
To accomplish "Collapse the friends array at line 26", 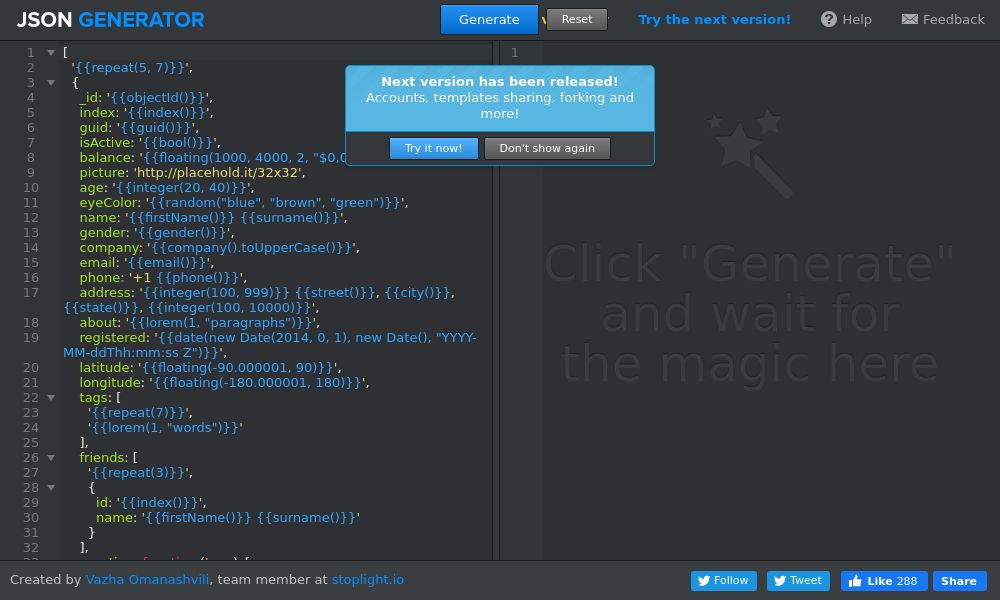I will click(x=51, y=457).
